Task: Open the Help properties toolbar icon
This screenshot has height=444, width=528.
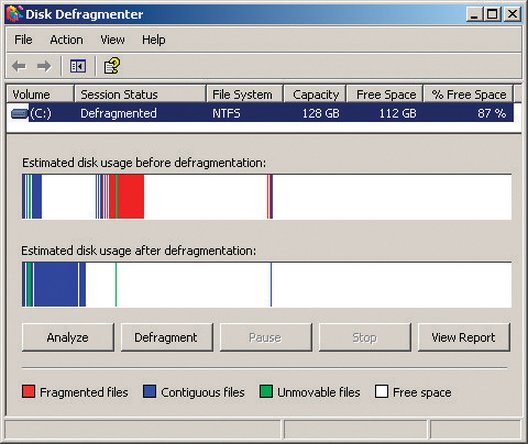Action: coord(111,66)
